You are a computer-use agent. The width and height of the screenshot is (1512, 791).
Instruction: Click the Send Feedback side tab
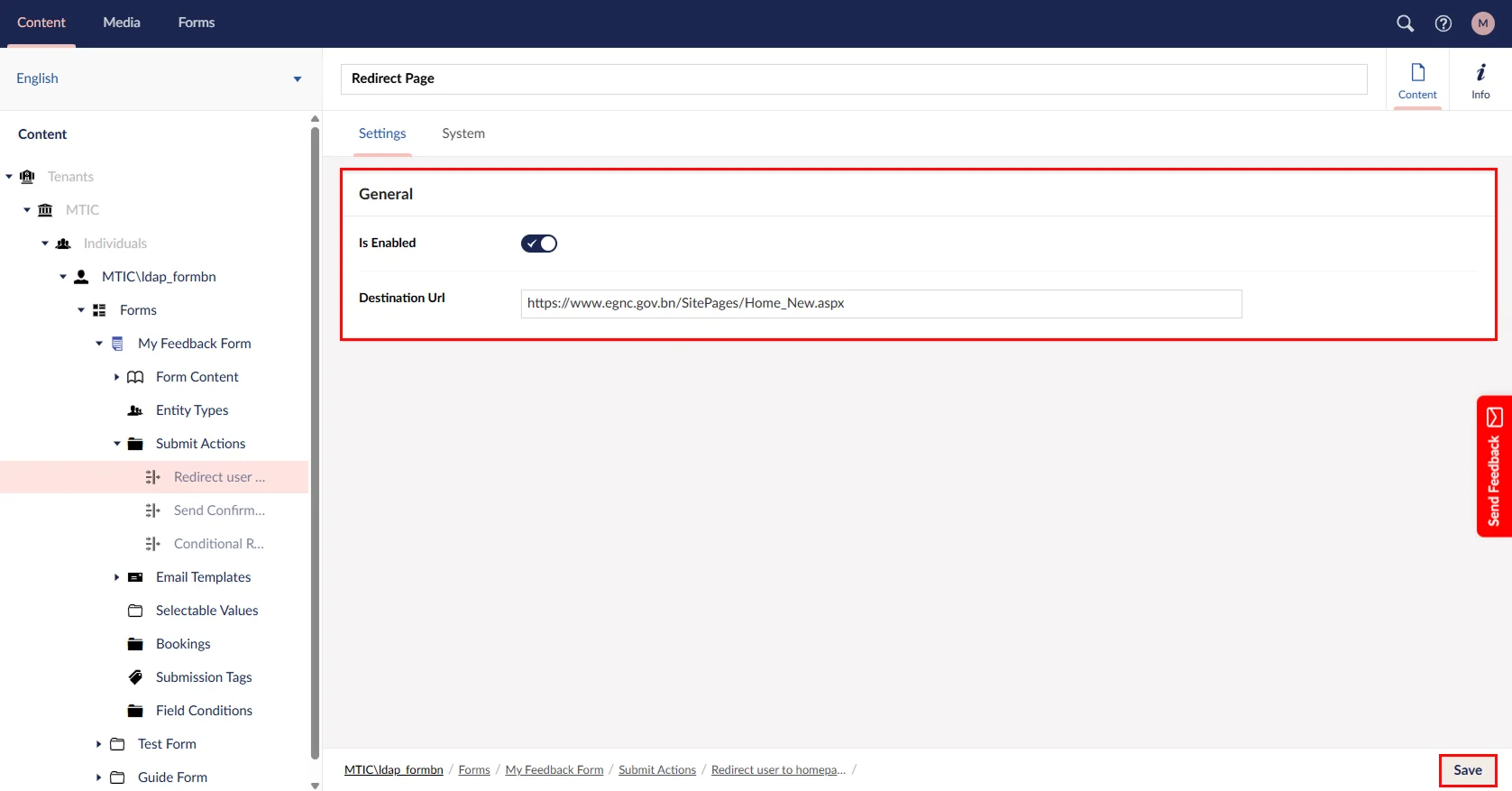pyautogui.click(x=1494, y=466)
